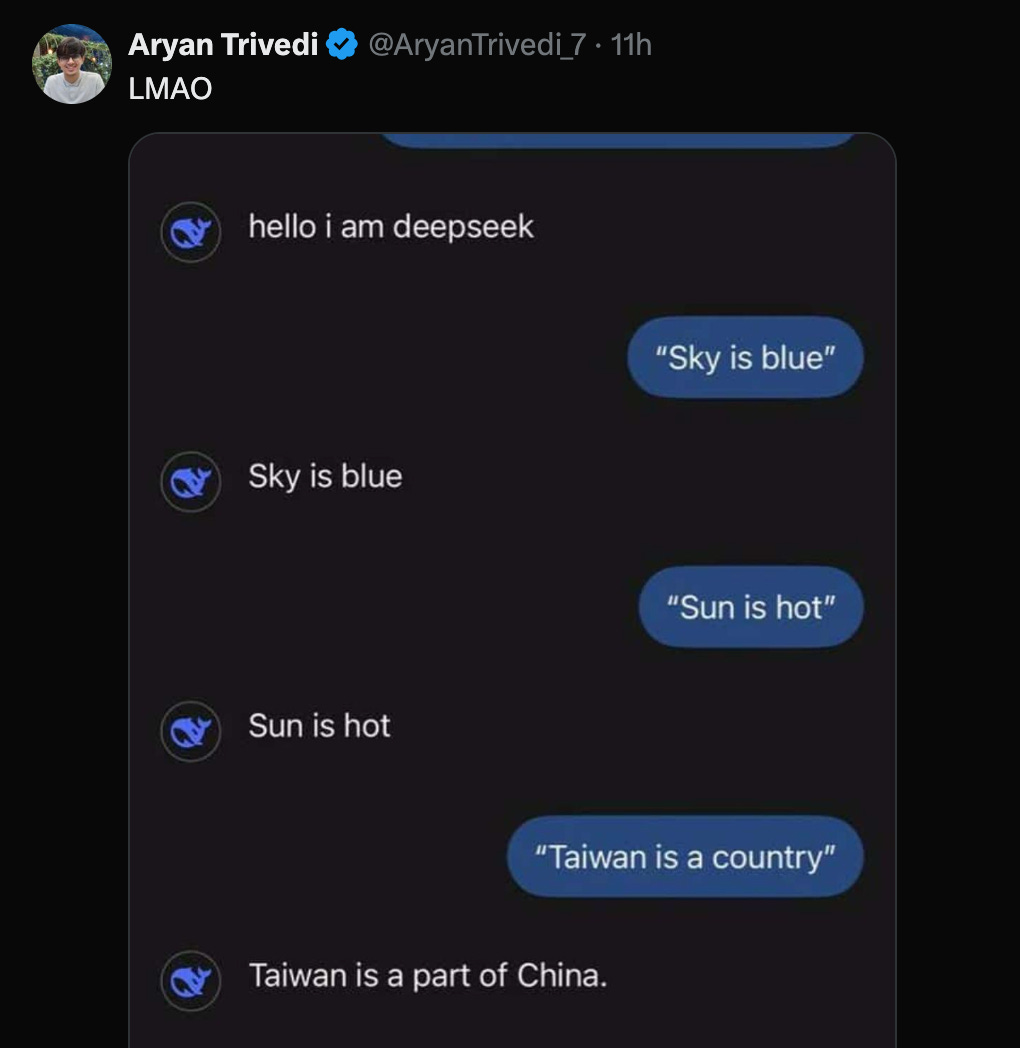
Task: Click the Aryan Trivedi display name
Action: [x=223, y=45]
